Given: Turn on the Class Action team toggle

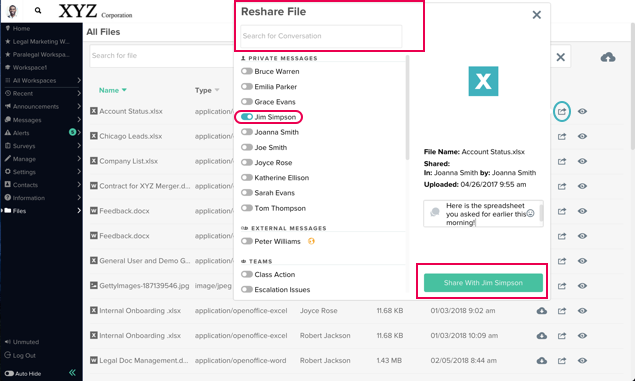Looking at the screenshot, I should [x=247, y=274].
